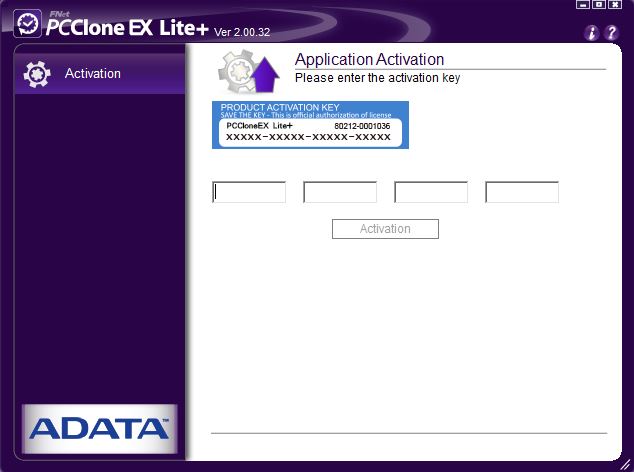Select the Activation gear icon in sidebar
This screenshot has width=634, height=472.
(x=37, y=74)
